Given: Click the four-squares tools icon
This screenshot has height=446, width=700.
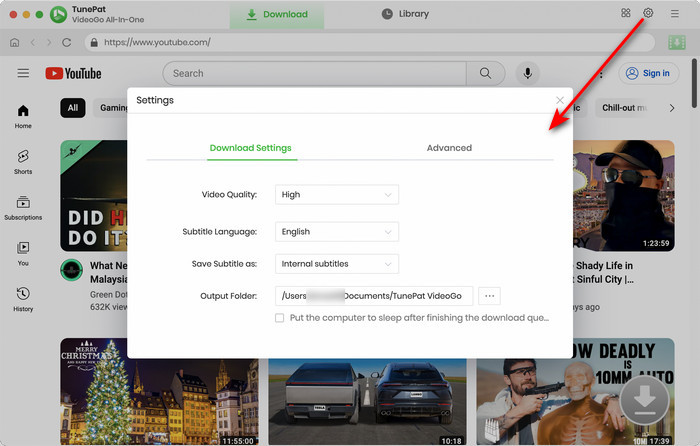Looking at the screenshot, I should pyautogui.click(x=626, y=13).
